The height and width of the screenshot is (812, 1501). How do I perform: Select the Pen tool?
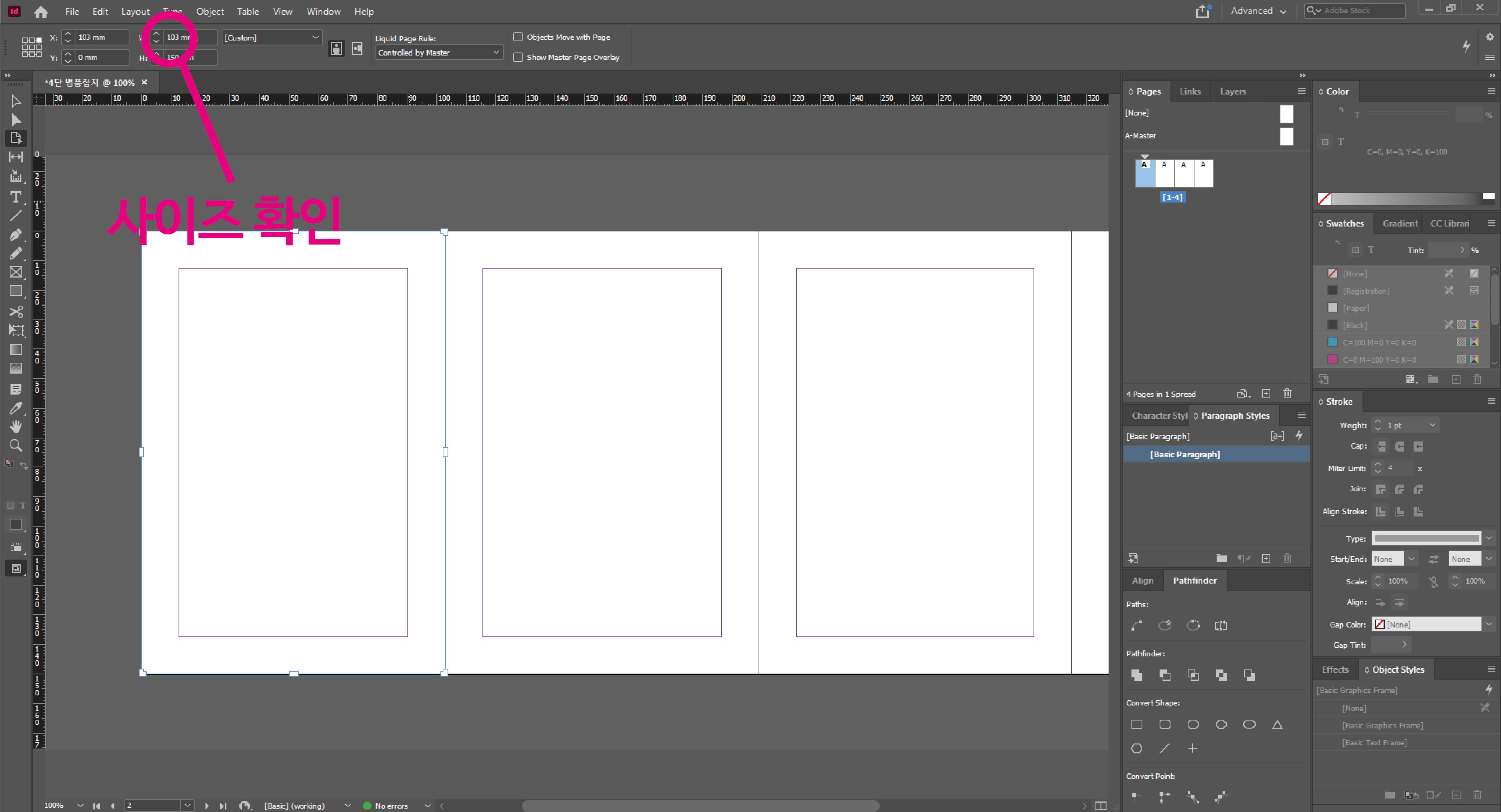click(16, 235)
